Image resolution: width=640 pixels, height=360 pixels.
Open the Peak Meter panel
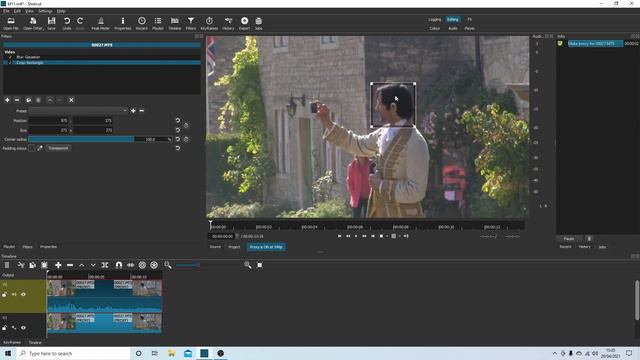click(100, 23)
